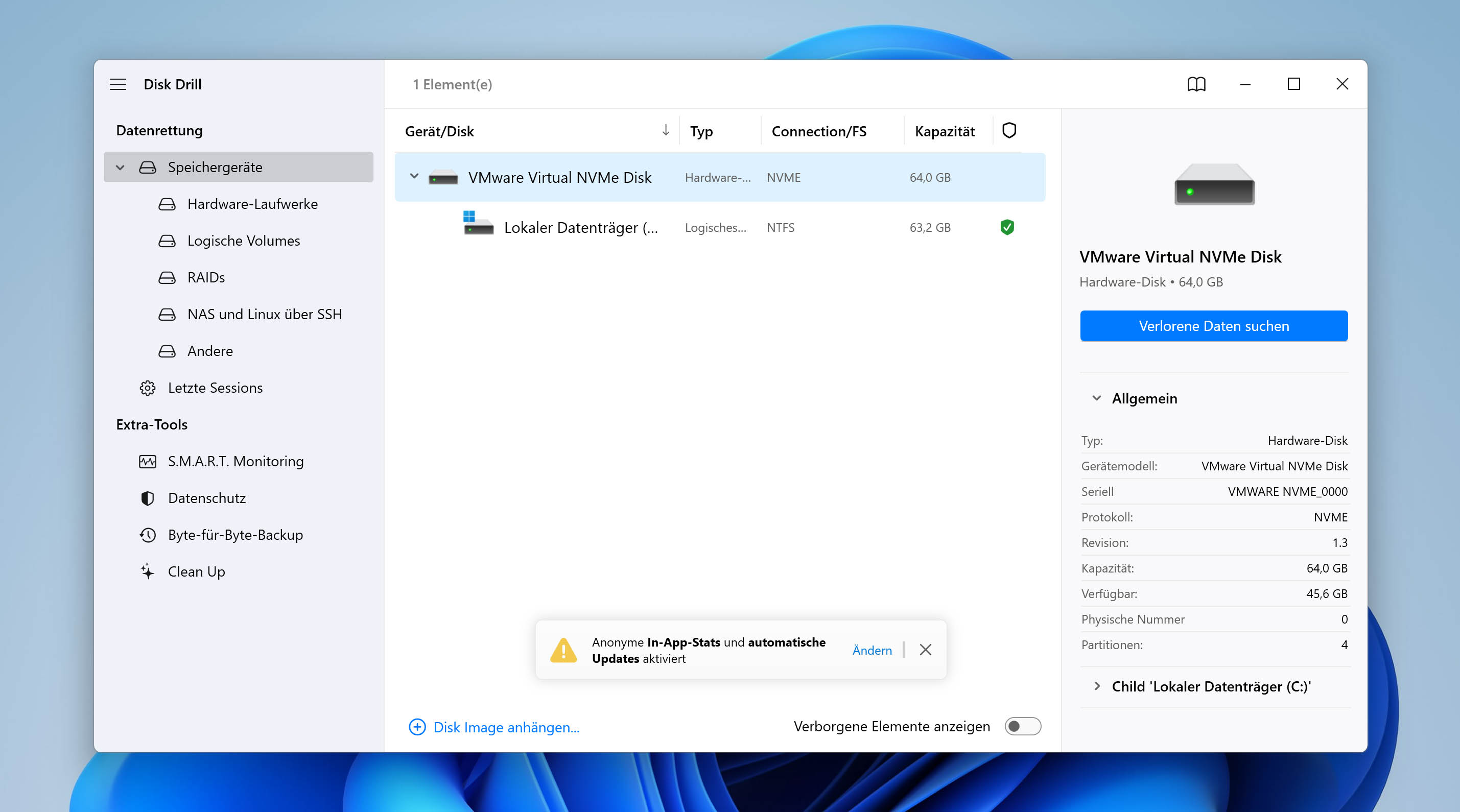
Task: Start Verlorene Daten suchen
Action: tap(1214, 326)
